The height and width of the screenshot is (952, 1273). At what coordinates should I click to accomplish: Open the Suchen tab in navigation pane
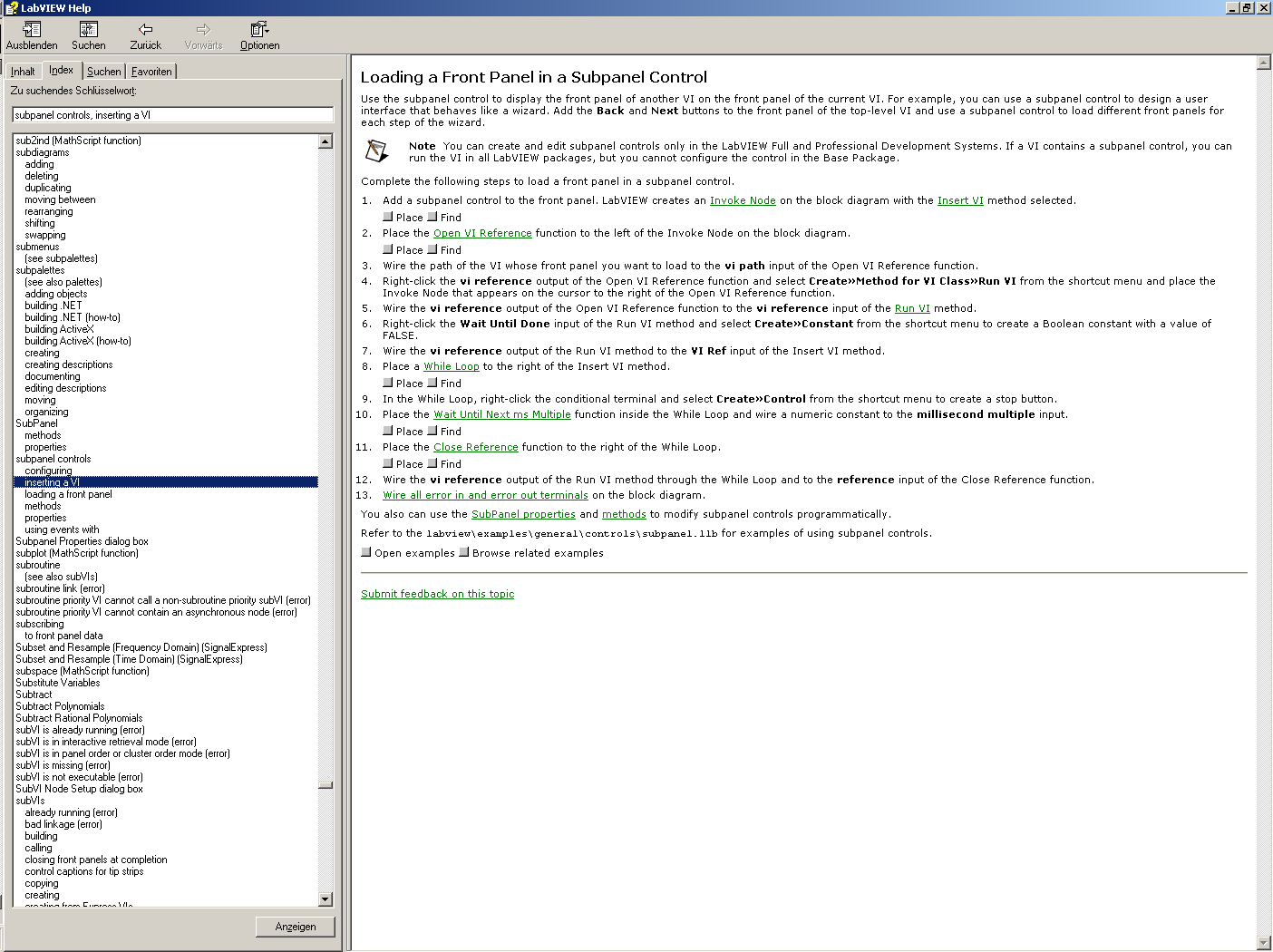(x=104, y=72)
